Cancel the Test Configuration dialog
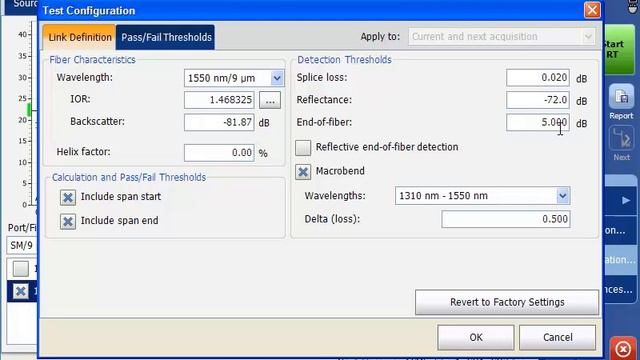 tap(557, 337)
